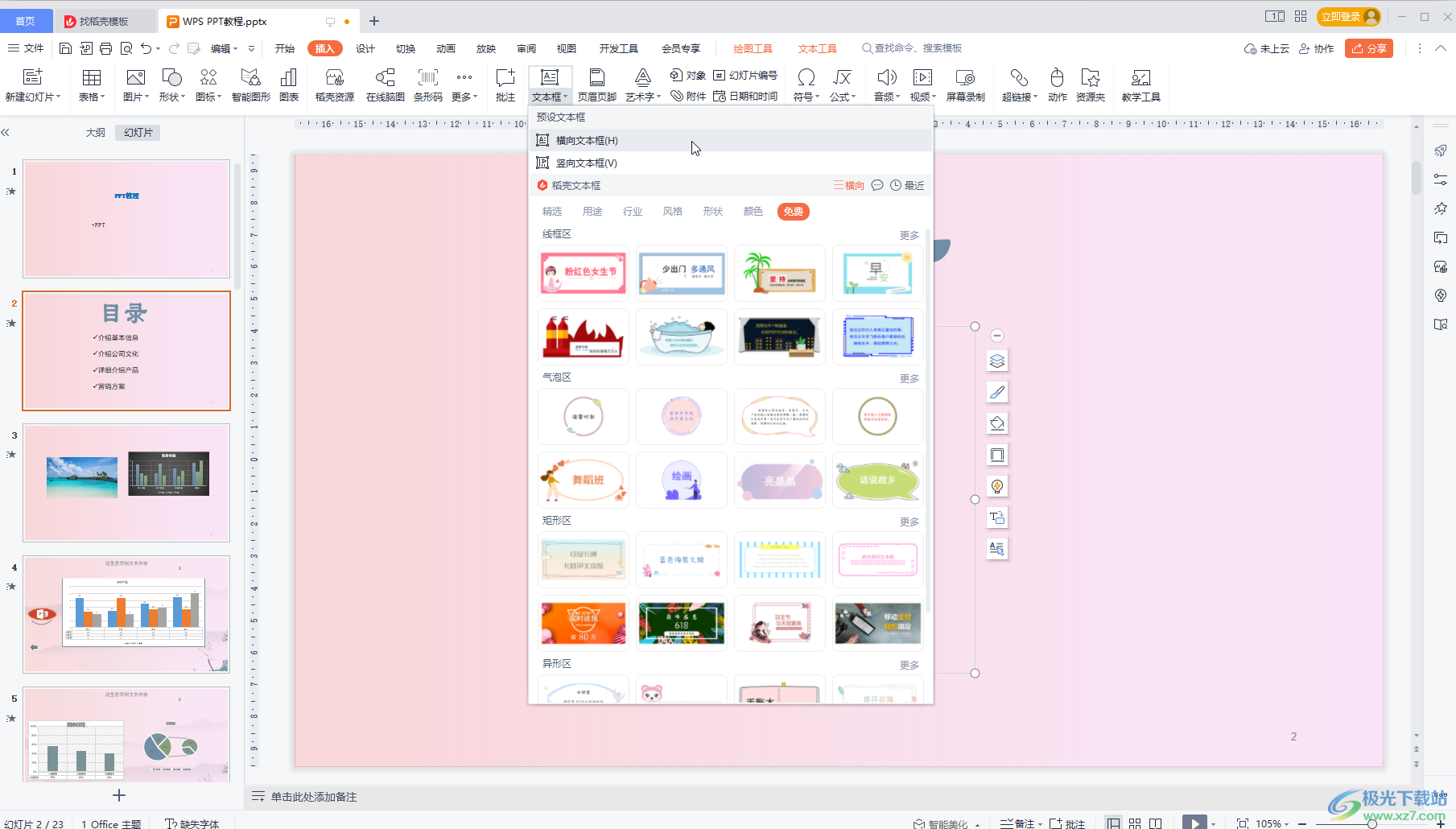Click the search commands box 查找命令
The image size is (1456, 829).
912,48
